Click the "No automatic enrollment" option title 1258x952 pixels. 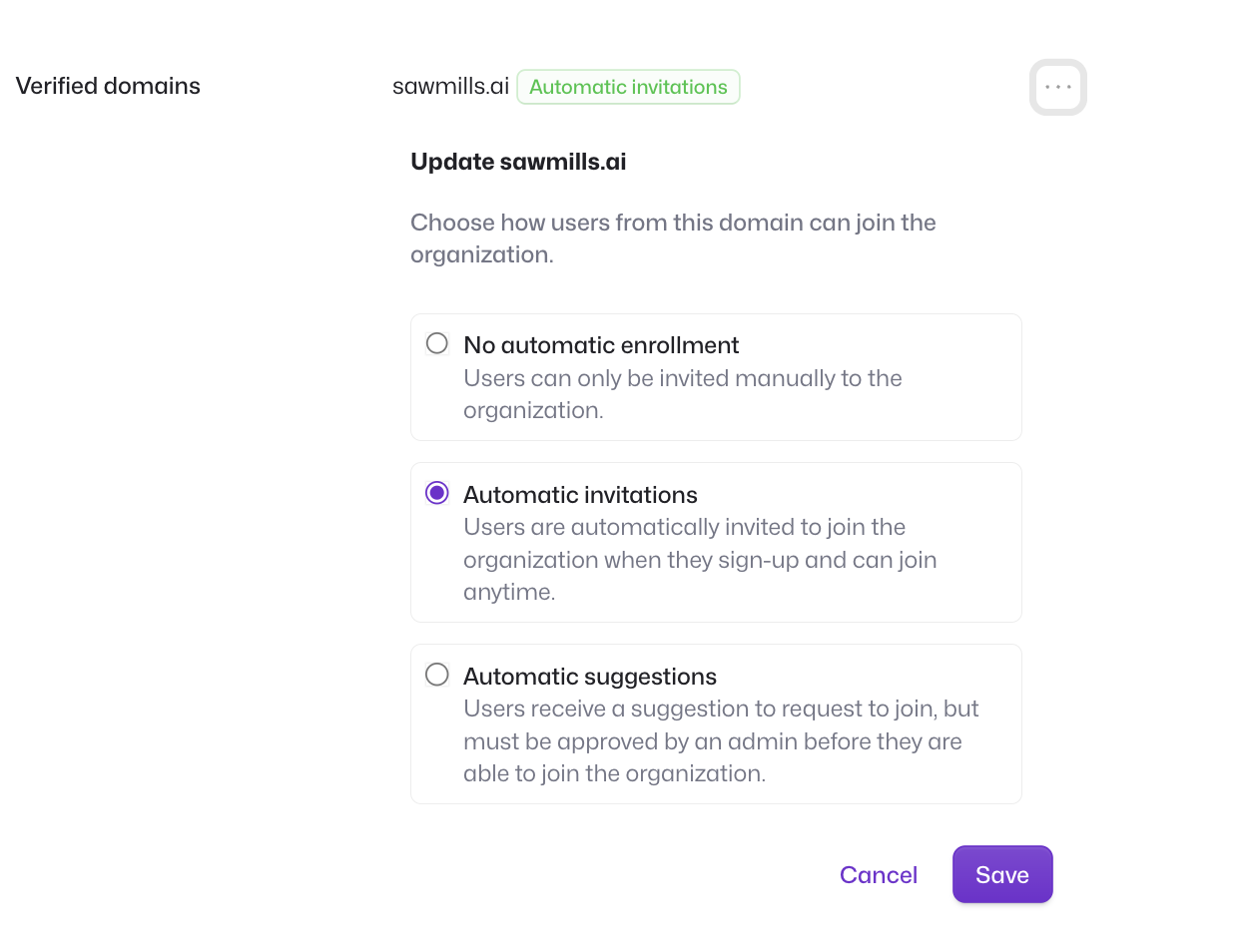tap(601, 345)
